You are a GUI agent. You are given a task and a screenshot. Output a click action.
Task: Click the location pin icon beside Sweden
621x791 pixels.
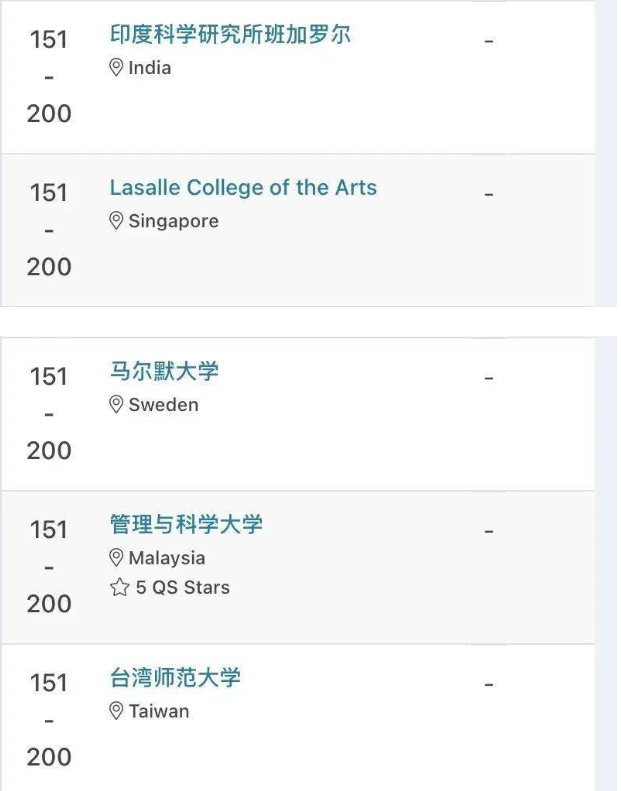click(x=116, y=405)
